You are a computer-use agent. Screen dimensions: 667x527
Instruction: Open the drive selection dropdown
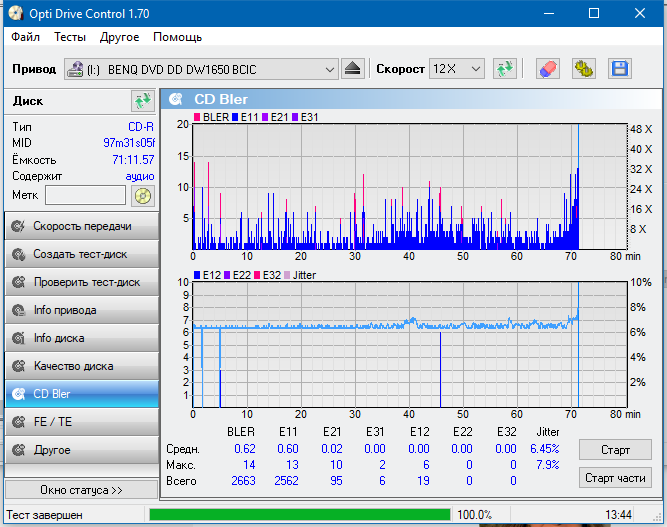pos(330,69)
